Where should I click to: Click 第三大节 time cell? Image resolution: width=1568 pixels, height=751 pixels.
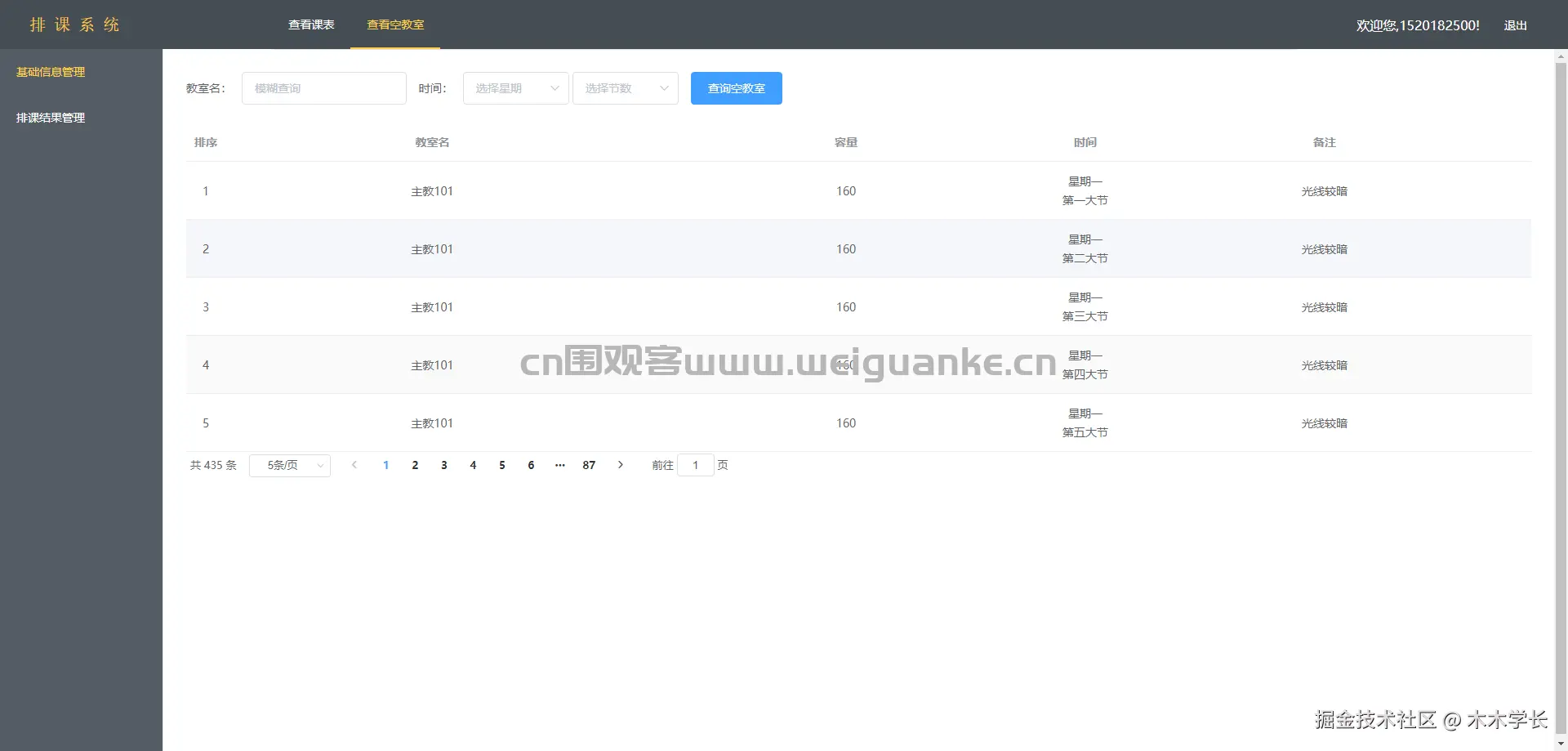click(1085, 316)
